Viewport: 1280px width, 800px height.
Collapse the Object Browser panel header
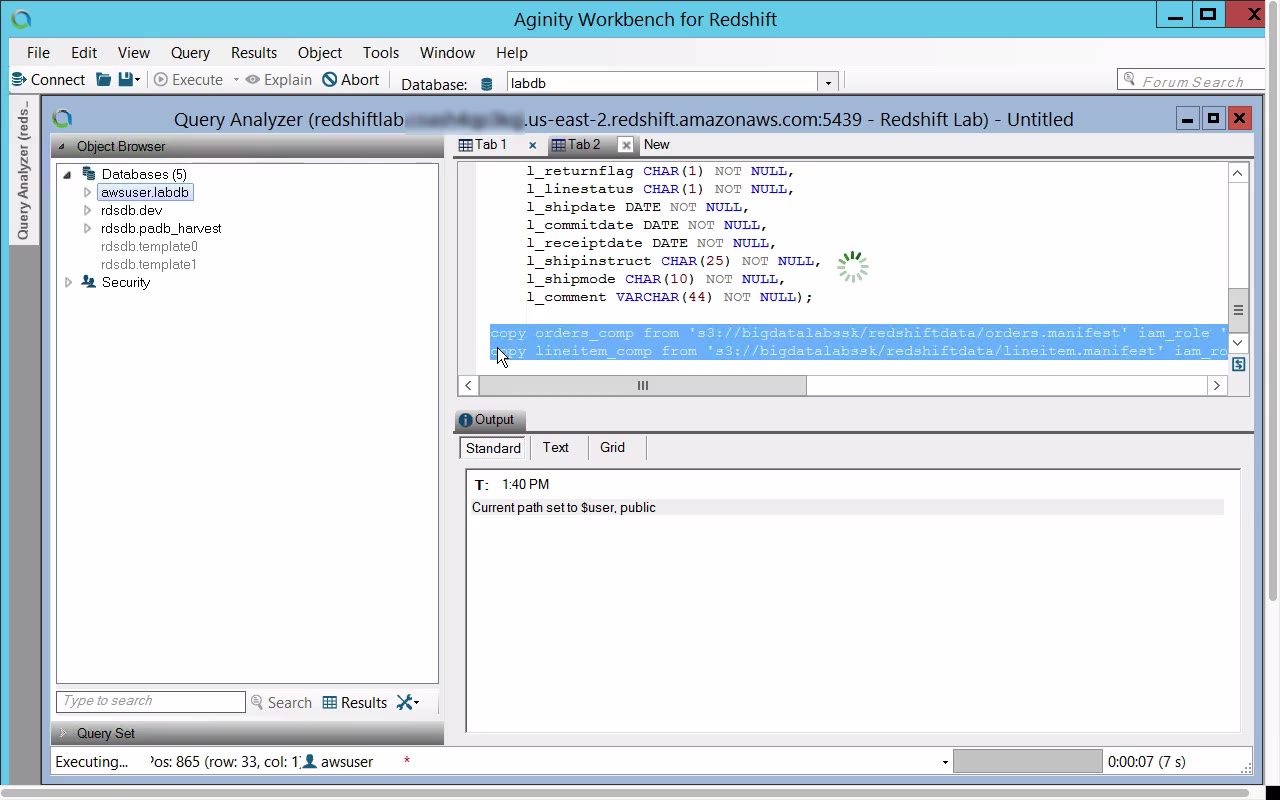point(61,147)
